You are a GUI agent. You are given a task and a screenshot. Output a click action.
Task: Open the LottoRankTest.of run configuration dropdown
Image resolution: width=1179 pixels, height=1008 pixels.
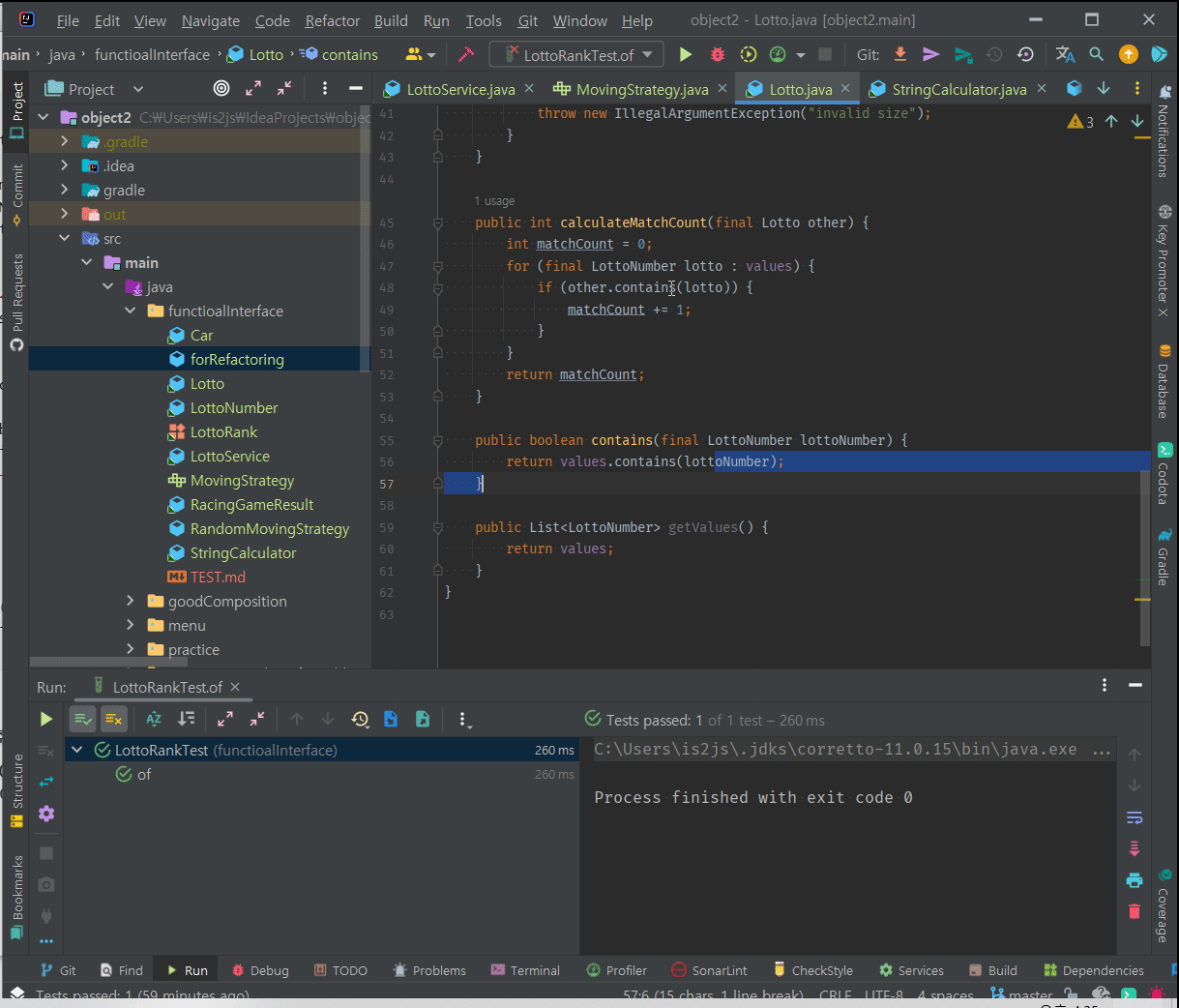(576, 55)
